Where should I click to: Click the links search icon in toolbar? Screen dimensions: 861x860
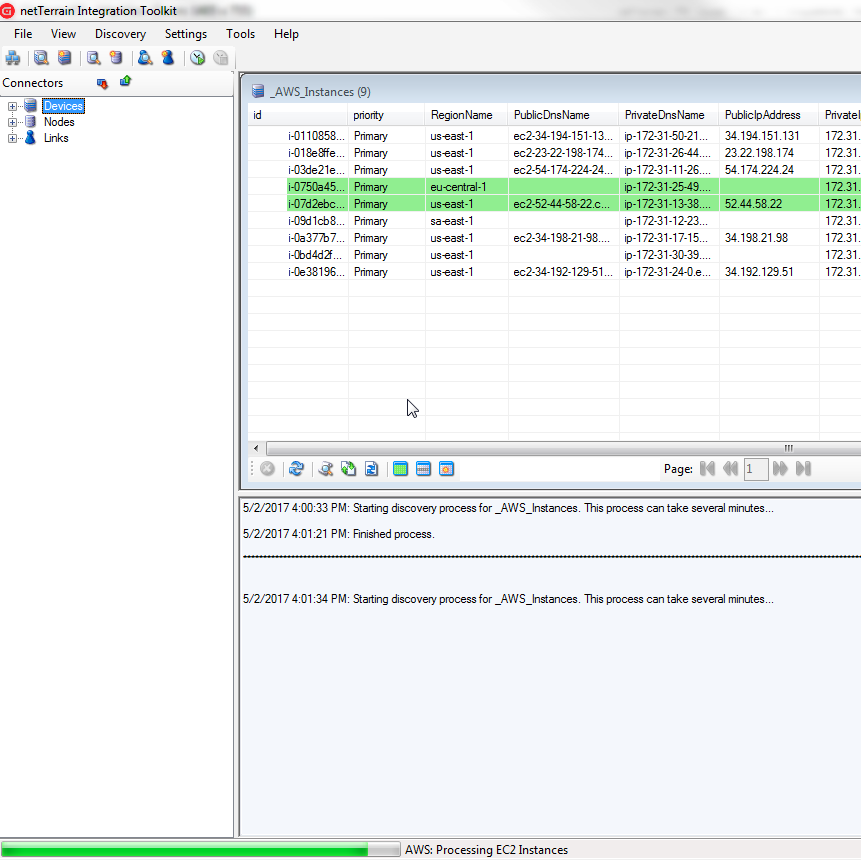pos(145,58)
